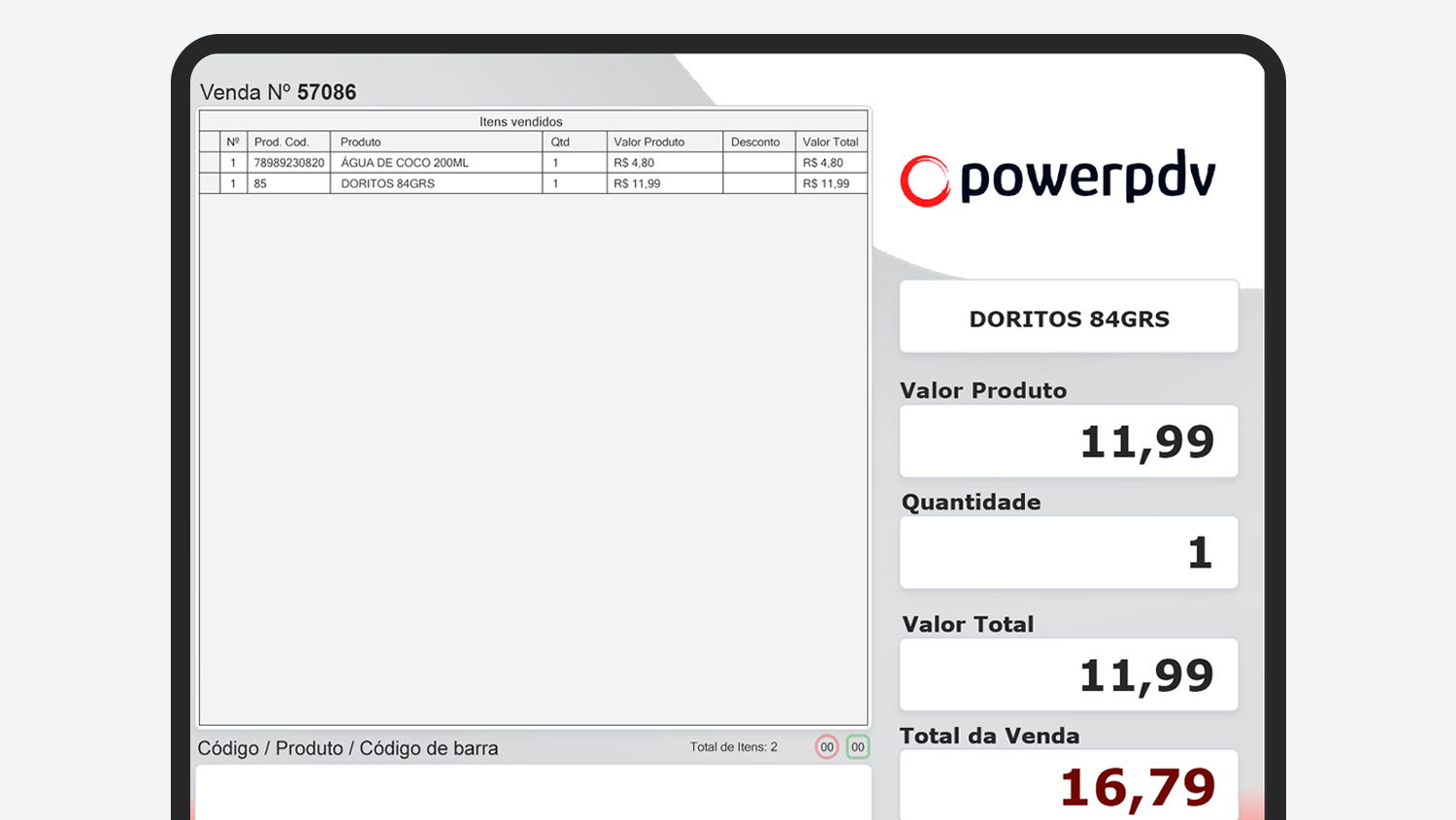Screen dimensions: 1456x820
Task: Click the green square 00 counter
Action: (857, 747)
